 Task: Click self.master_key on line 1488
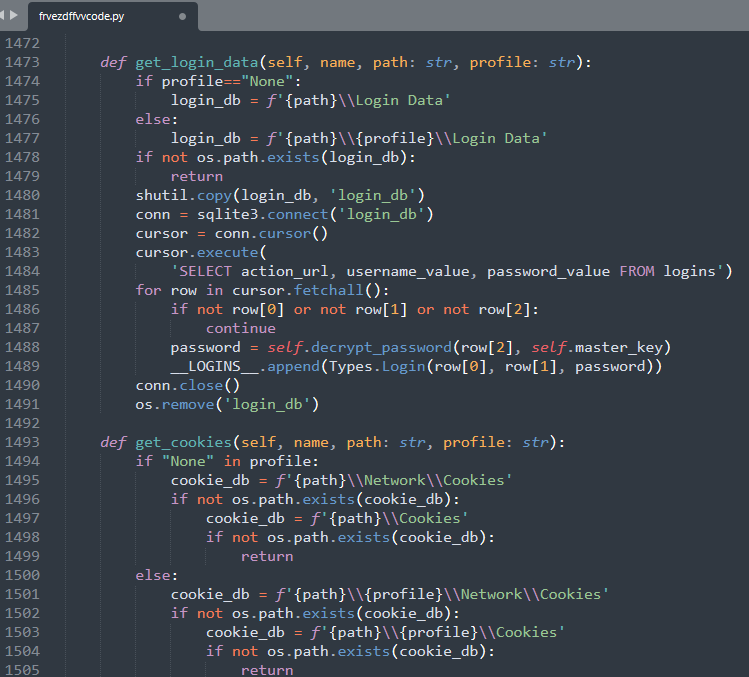point(597,347)
